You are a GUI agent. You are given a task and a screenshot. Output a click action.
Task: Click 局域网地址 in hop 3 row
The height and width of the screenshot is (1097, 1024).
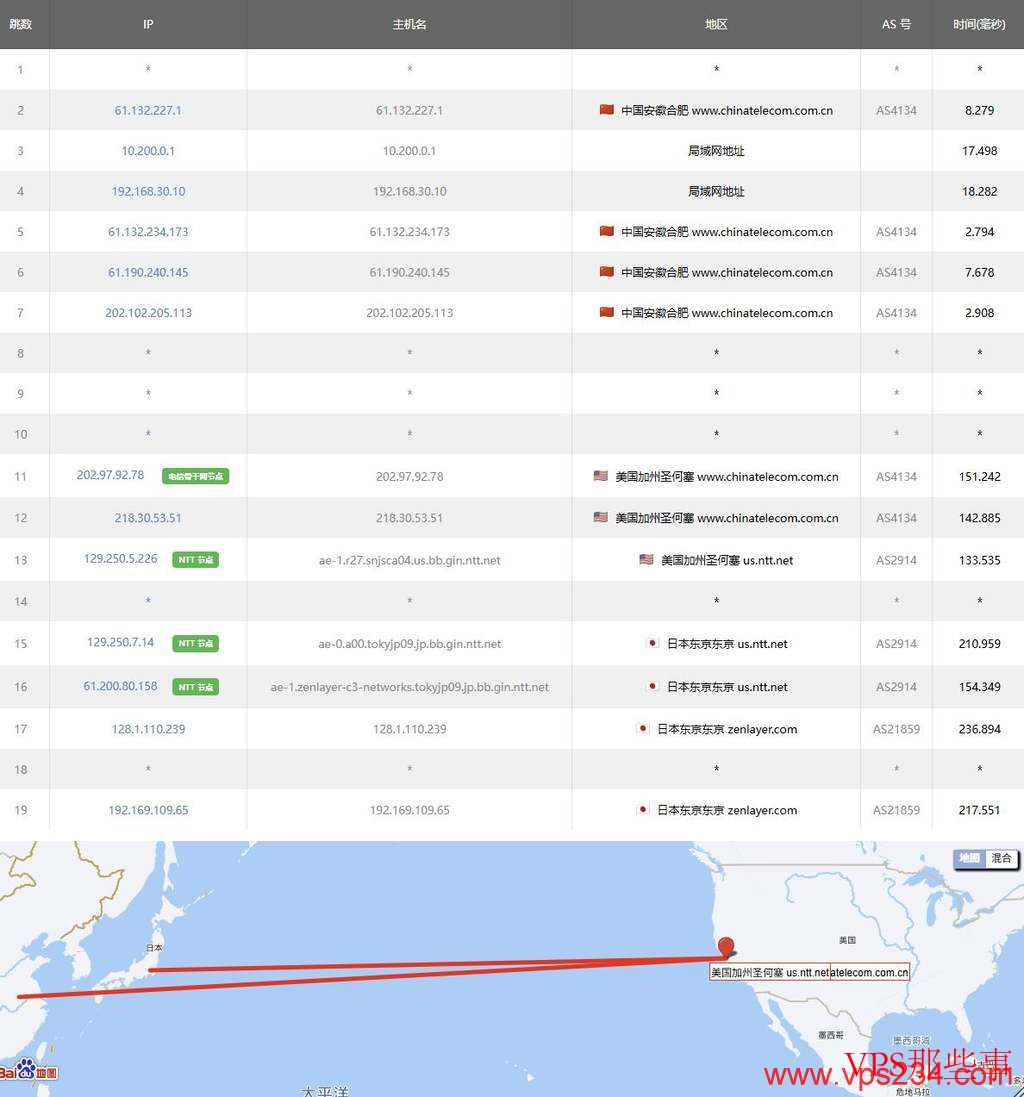pyautogui.click(x=716, y=151)
